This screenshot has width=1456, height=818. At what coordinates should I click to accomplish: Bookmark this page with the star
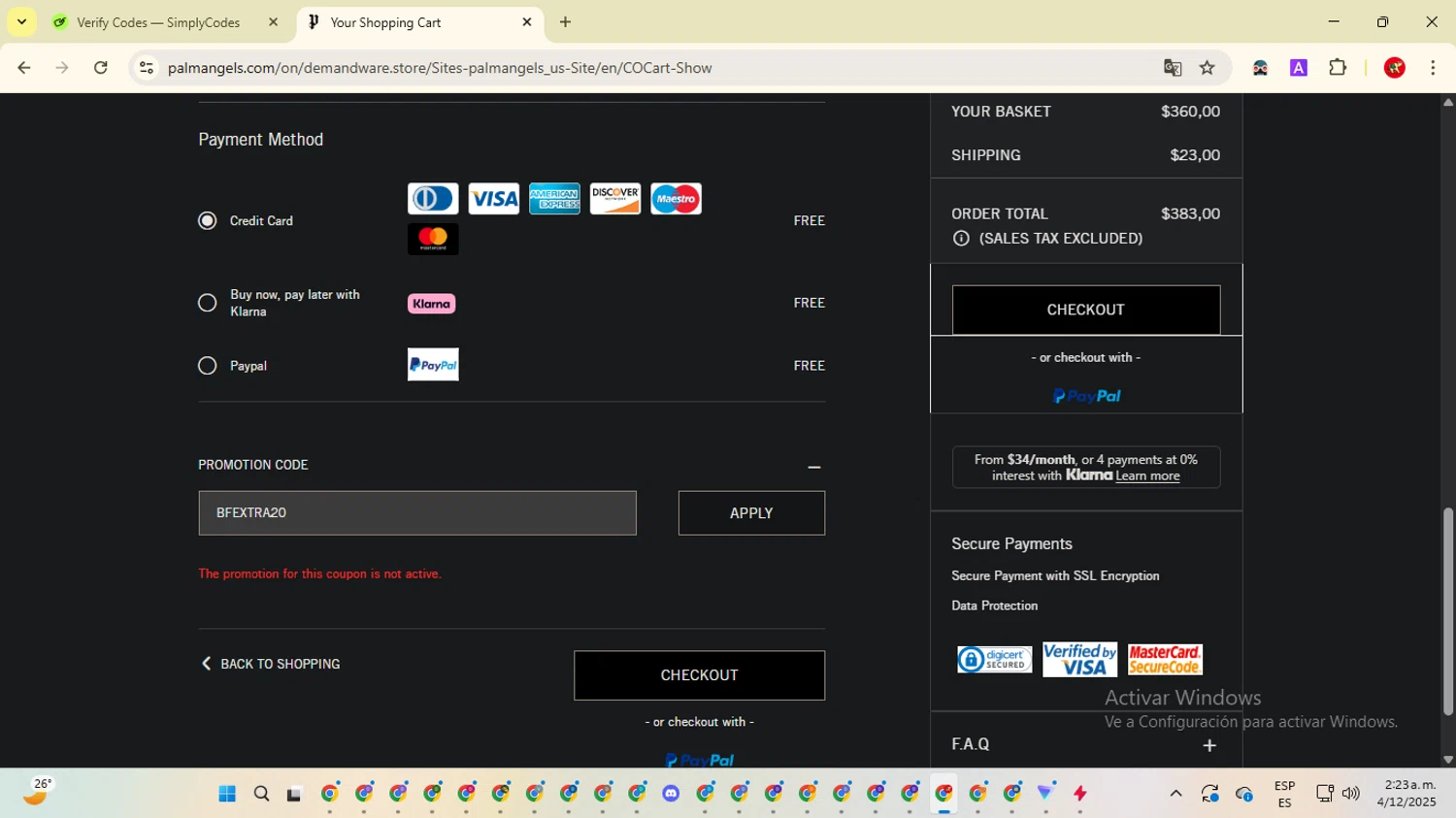[1208, 68]
